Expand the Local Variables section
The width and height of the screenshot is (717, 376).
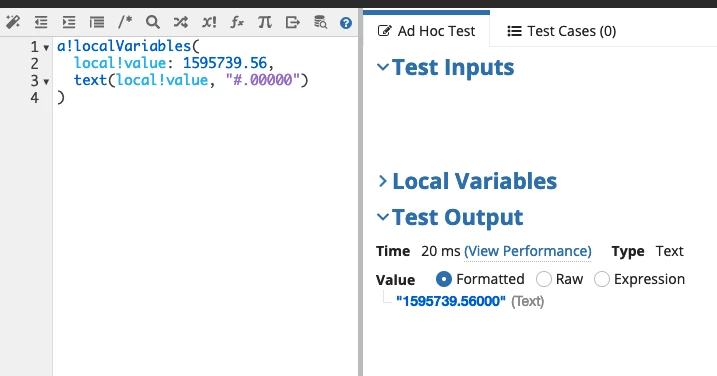(383, 181)
